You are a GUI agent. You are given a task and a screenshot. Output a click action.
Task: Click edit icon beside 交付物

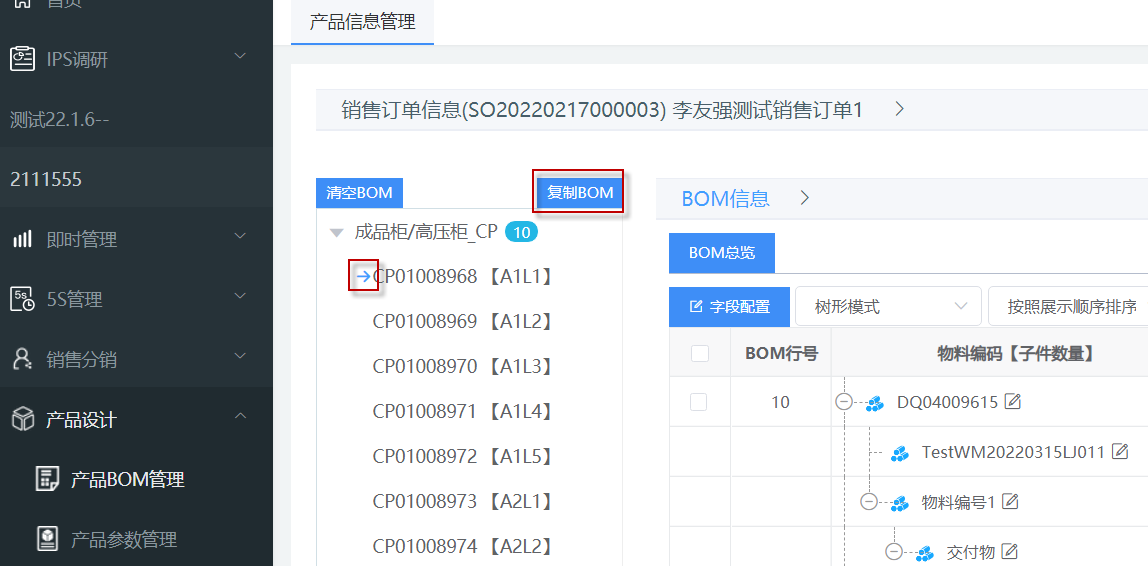1010,552
